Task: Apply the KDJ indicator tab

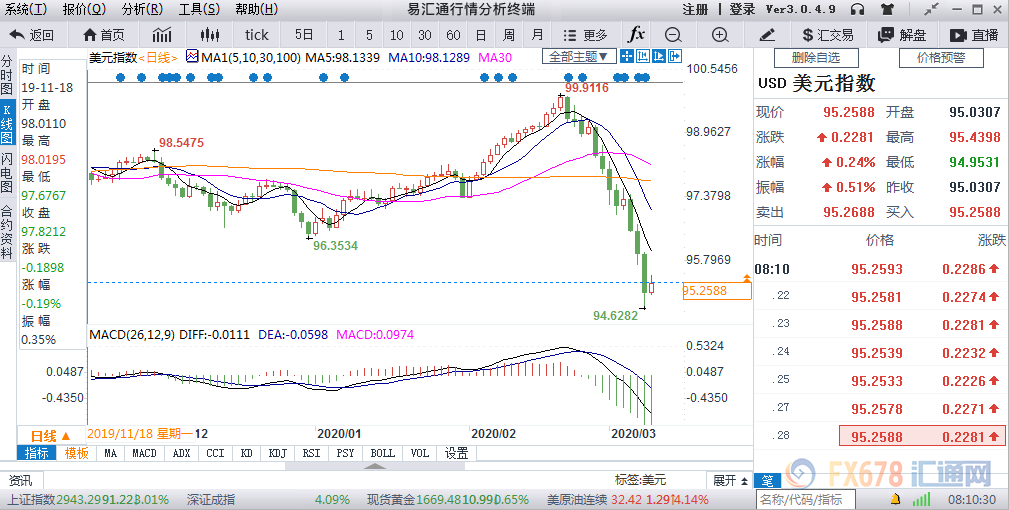Action: pyautogui.click(x=278, y=453)
